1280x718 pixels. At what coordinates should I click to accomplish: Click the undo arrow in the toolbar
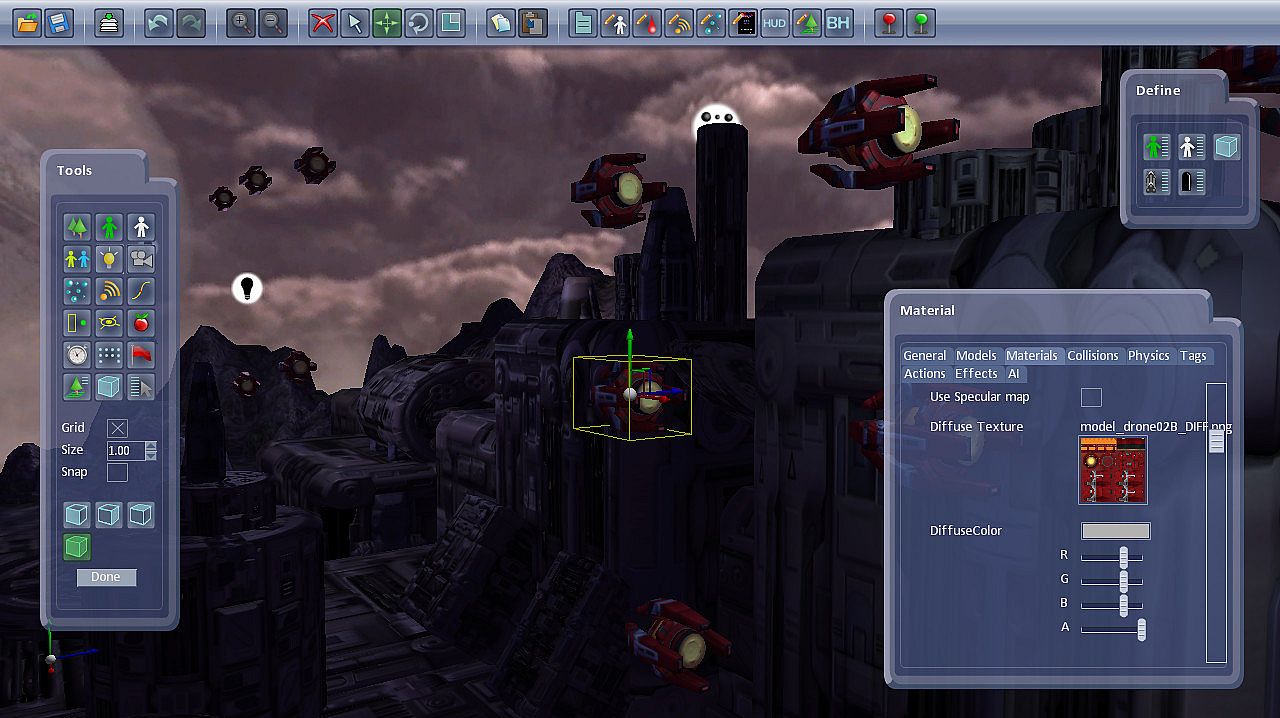(x=158, y=23)
